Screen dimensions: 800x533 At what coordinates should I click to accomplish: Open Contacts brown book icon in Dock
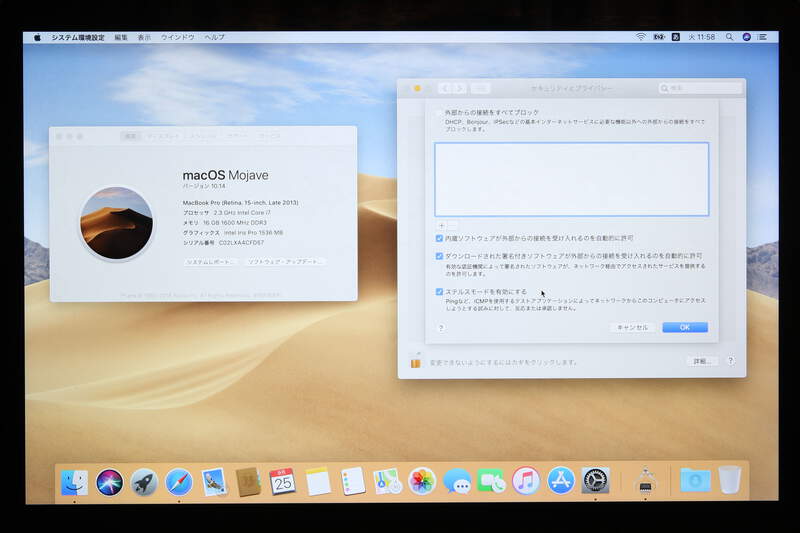pos(248,481)
